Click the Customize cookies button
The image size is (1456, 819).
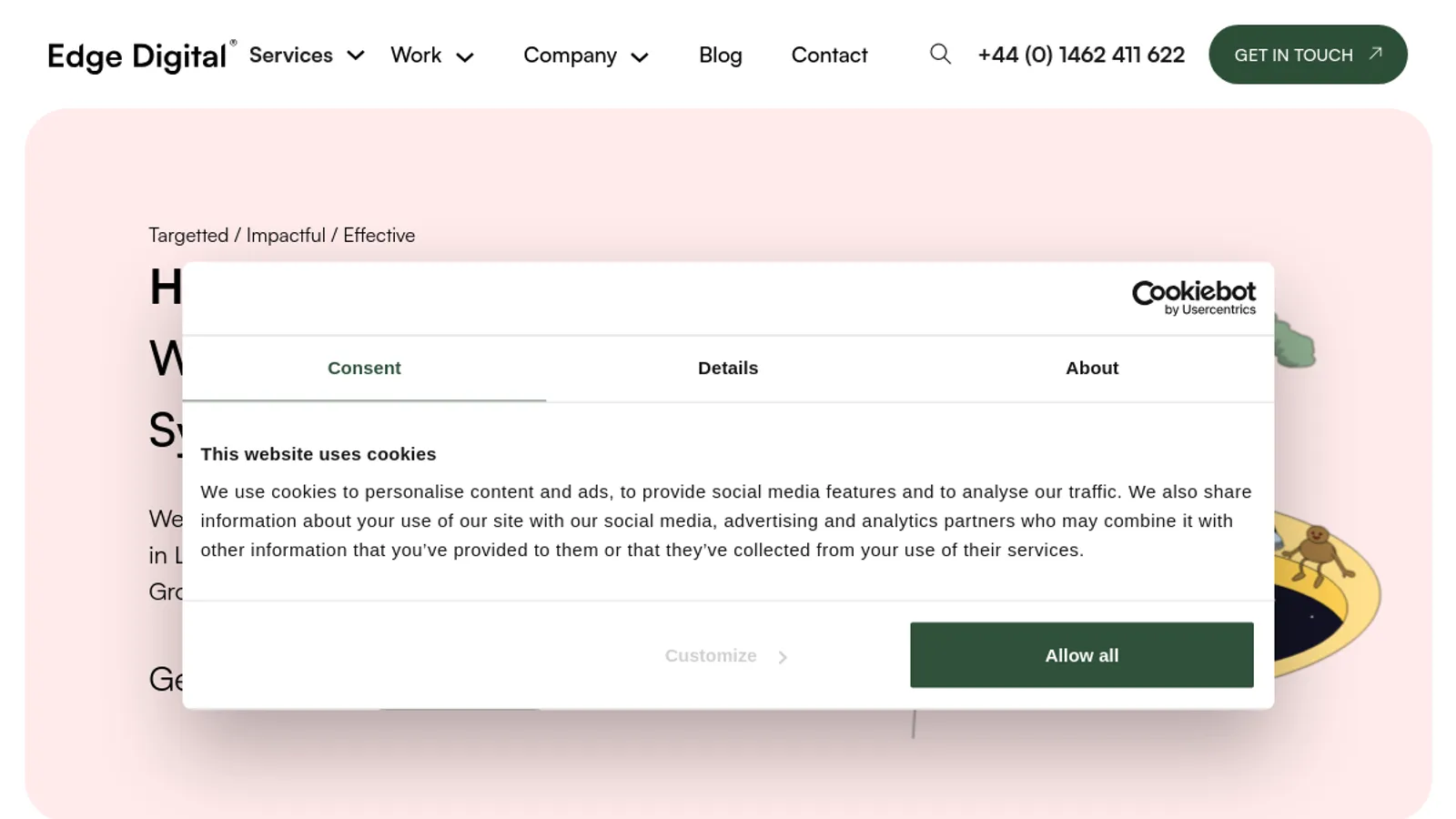click(726, 655)
